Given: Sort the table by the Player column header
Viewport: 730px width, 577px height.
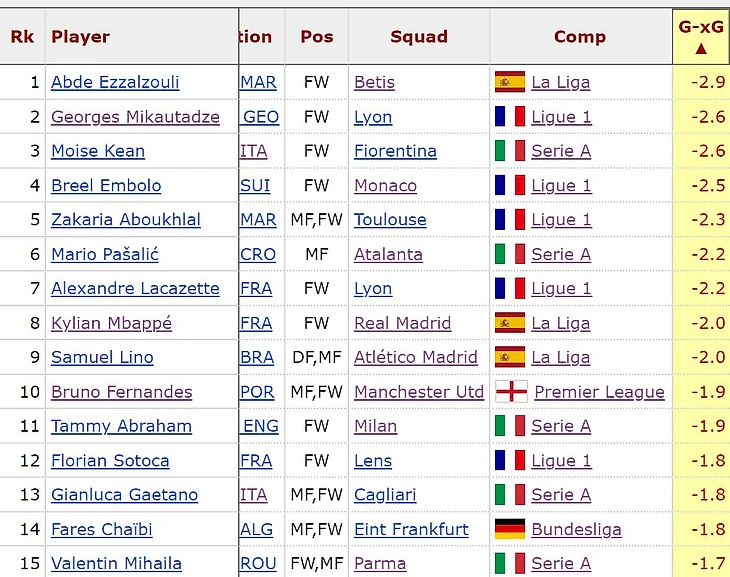Looking at the screenshot, I should pos(81,37).
